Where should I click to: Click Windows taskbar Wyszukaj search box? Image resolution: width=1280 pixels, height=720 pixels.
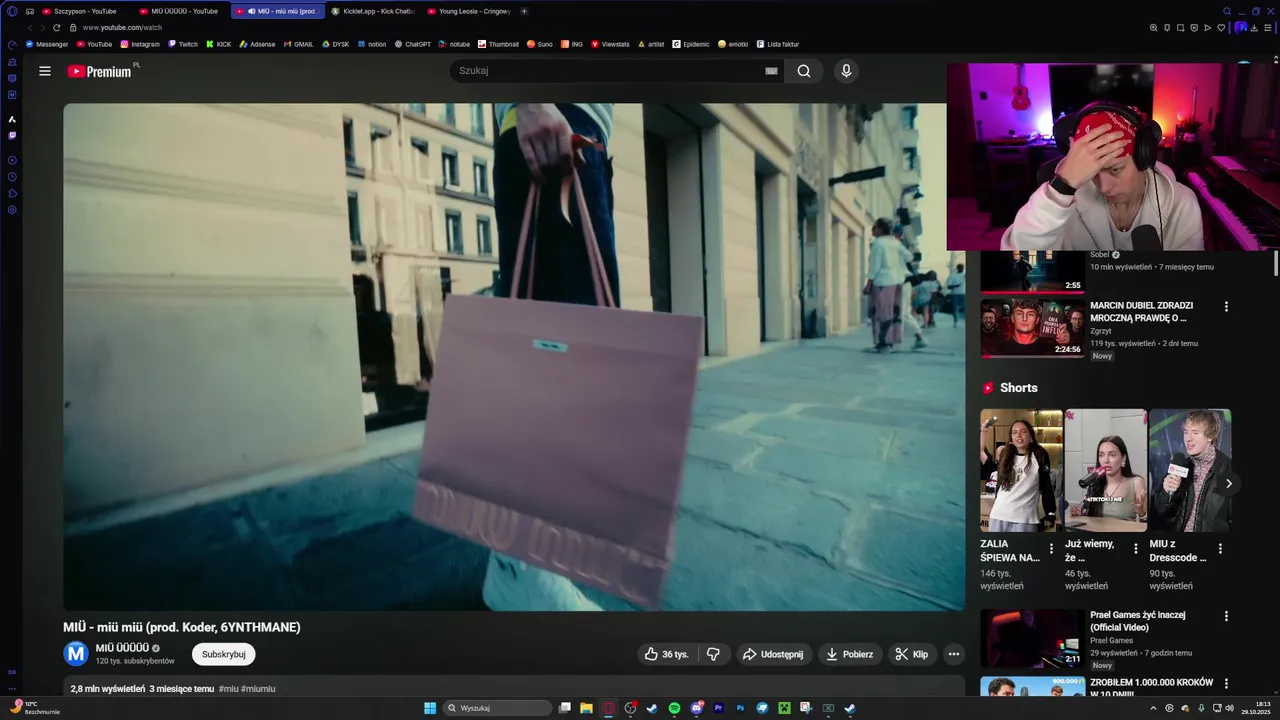pyautogui.click(x=497, y=708)
